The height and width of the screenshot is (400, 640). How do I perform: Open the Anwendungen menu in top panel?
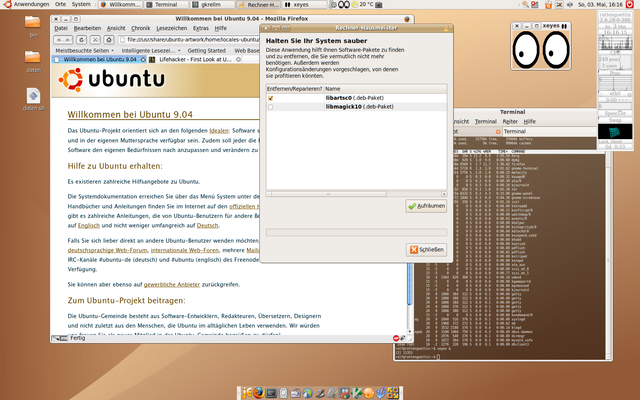point(27,4)
